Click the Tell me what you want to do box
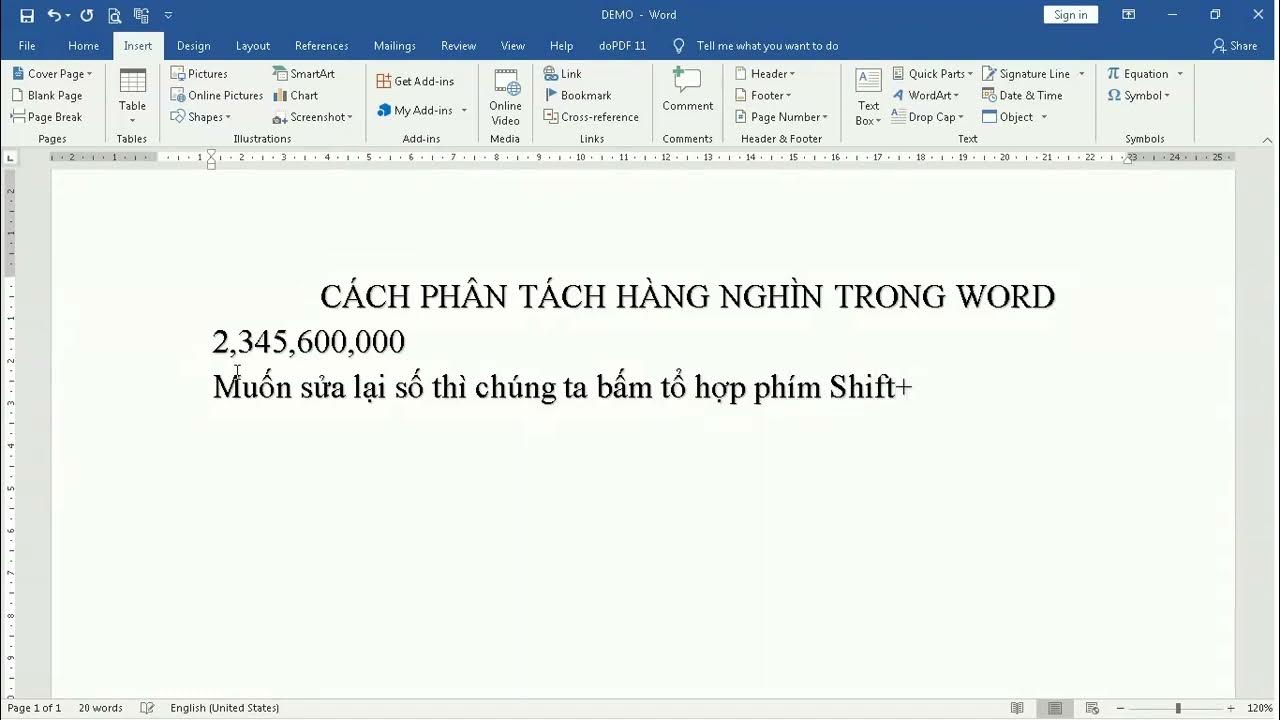Image resolution: width=1280 pixels, height=720 pixels. click(x=756, y=46)
